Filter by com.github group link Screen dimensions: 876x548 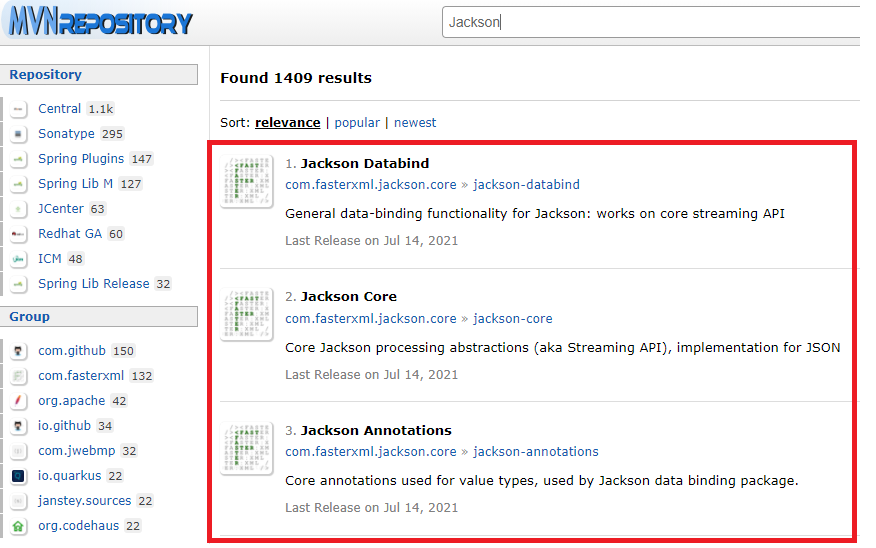click(x=72, y=351)
